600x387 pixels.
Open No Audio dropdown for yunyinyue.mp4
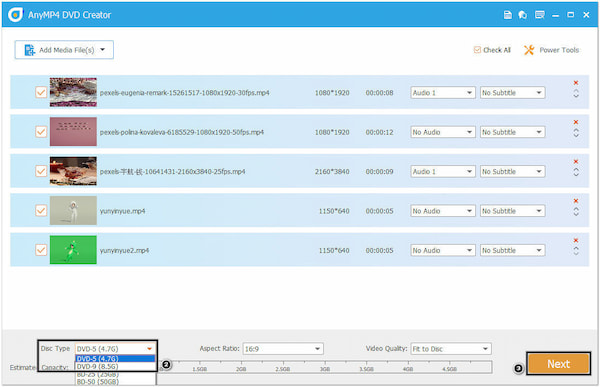click(443, 211)
